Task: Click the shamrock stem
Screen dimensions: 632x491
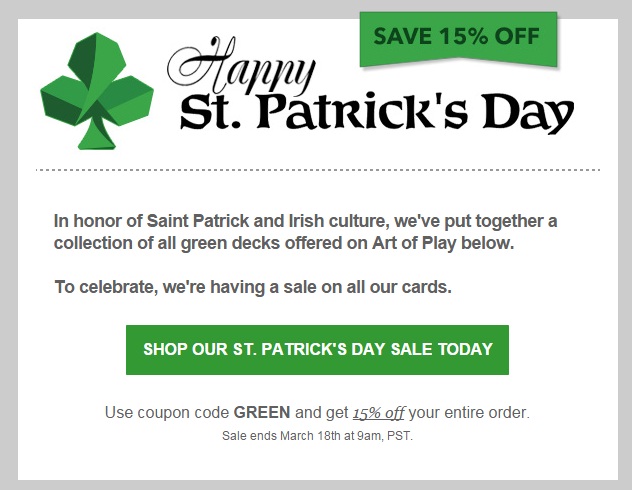Action: coord(97,131)
